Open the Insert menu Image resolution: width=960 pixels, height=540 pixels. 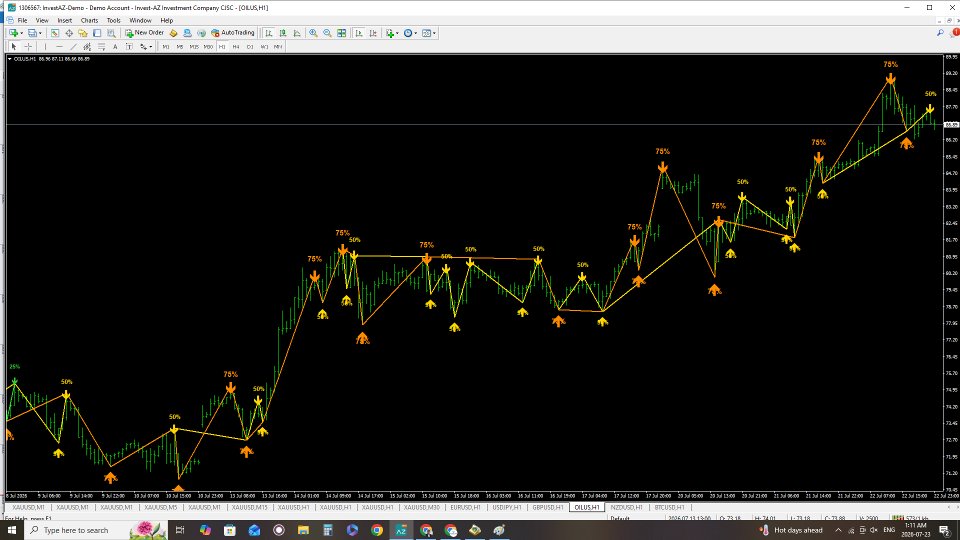(64, 20)
